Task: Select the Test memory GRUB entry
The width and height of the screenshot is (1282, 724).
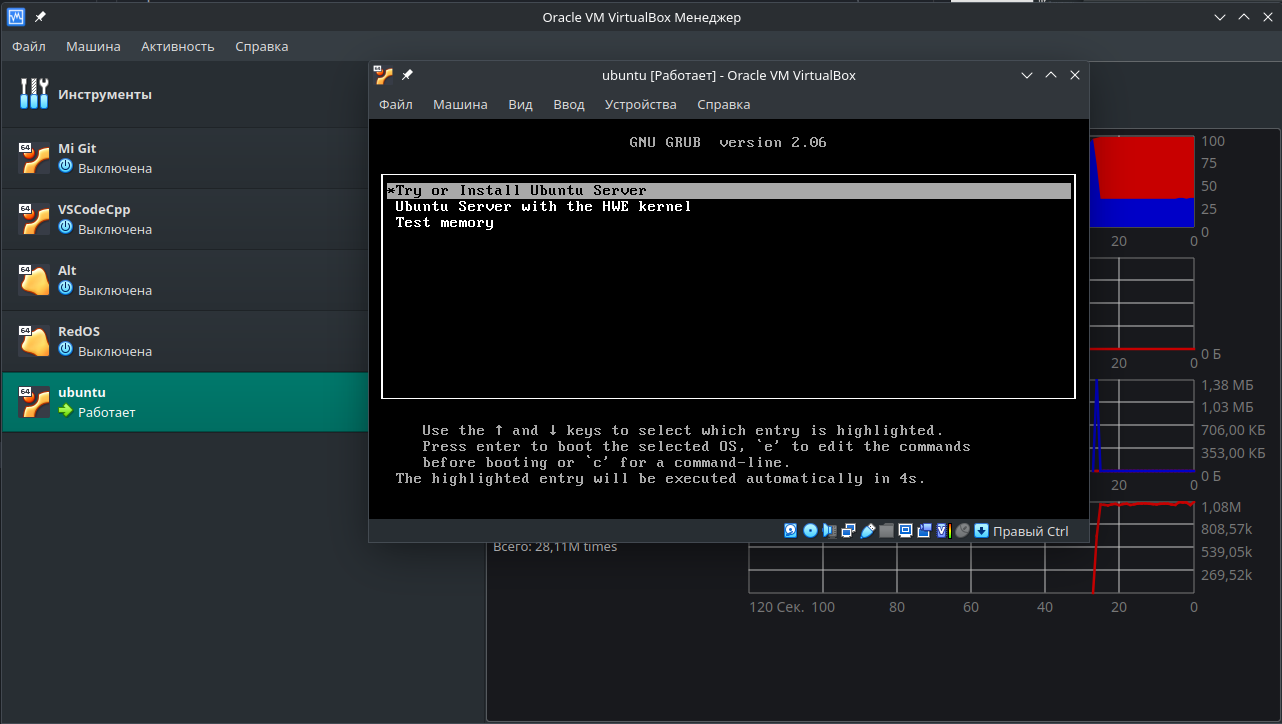Action: pyautogui.click(x=444, y=222)
